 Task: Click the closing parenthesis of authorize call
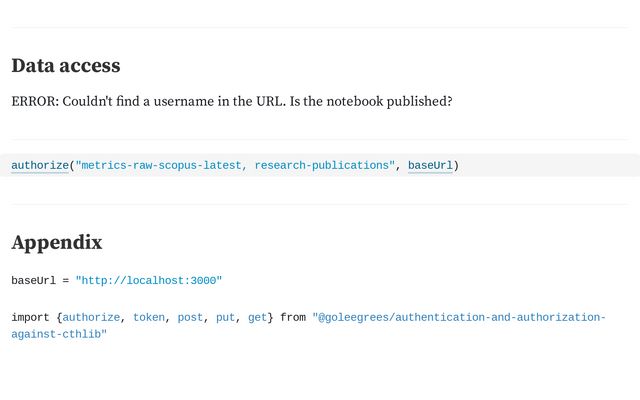[x=456, y=165]
